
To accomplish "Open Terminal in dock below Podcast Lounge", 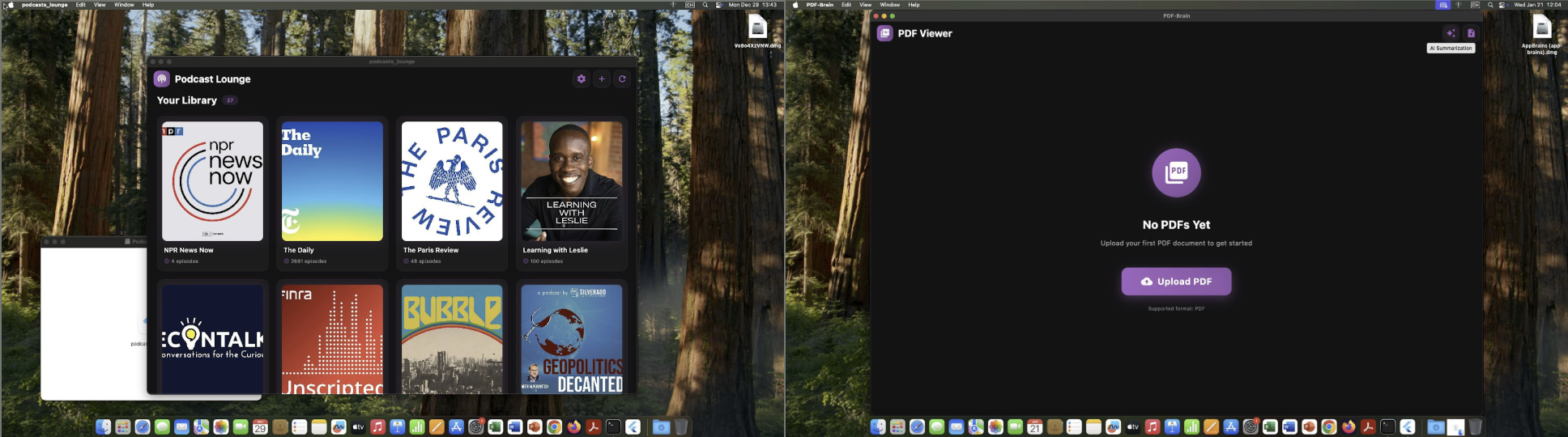I will (x=613, y=426).
